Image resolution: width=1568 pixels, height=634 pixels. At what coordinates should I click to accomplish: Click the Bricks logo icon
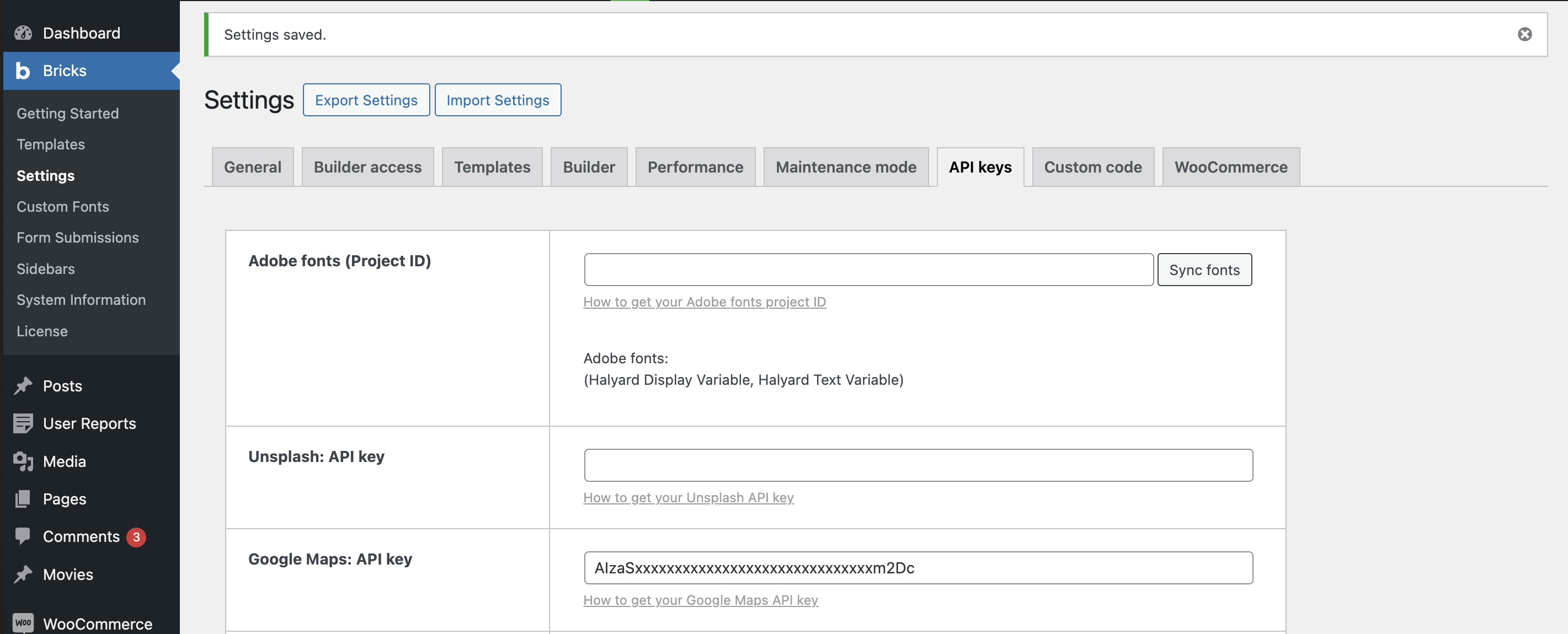click(23, 71)
